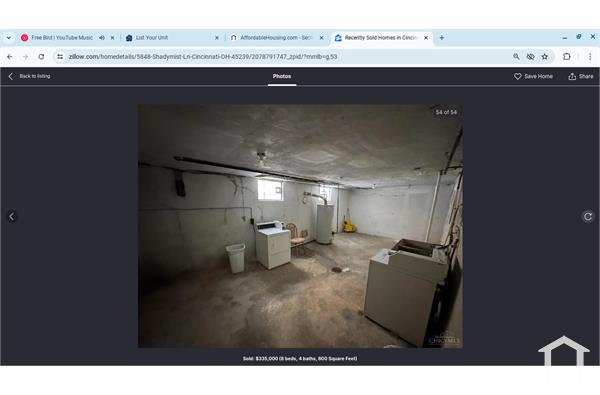Click the basement laundry photo
Viewport: 600px width, 395px height.
pos(300,226)
